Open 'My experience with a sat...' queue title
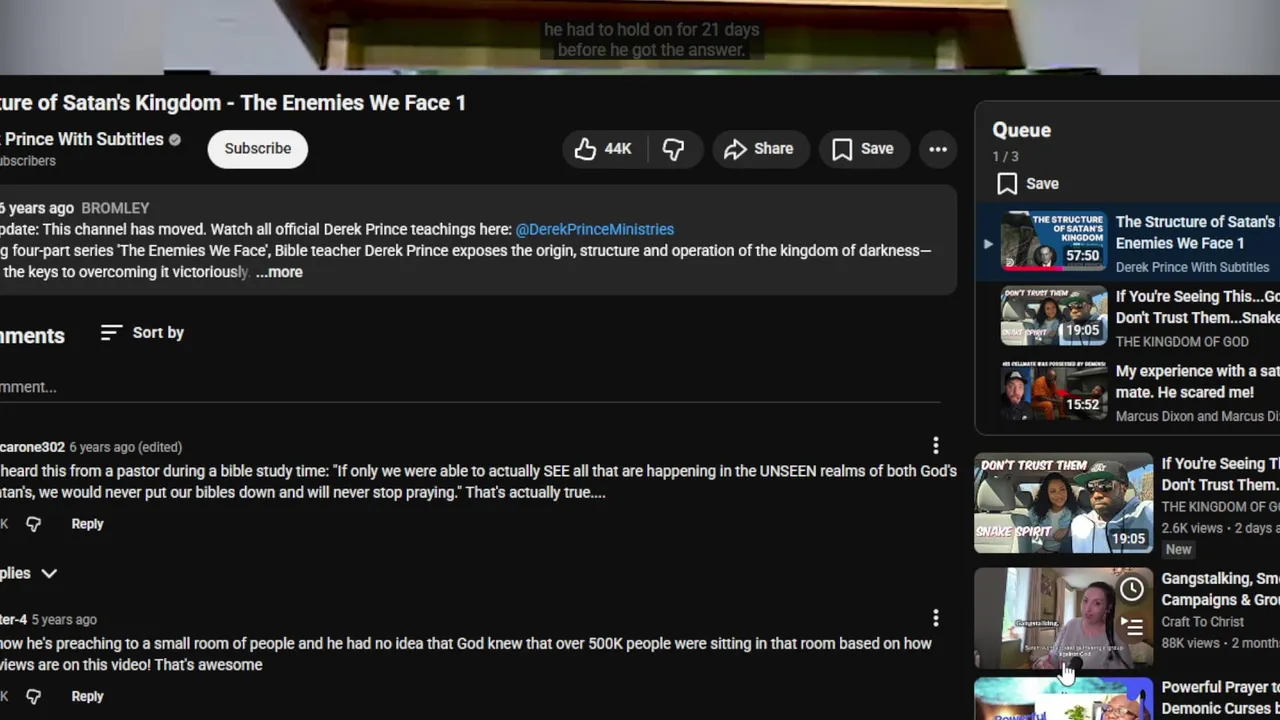Viewport: 1280px width, 720px height. click(x=1198, y=381)
